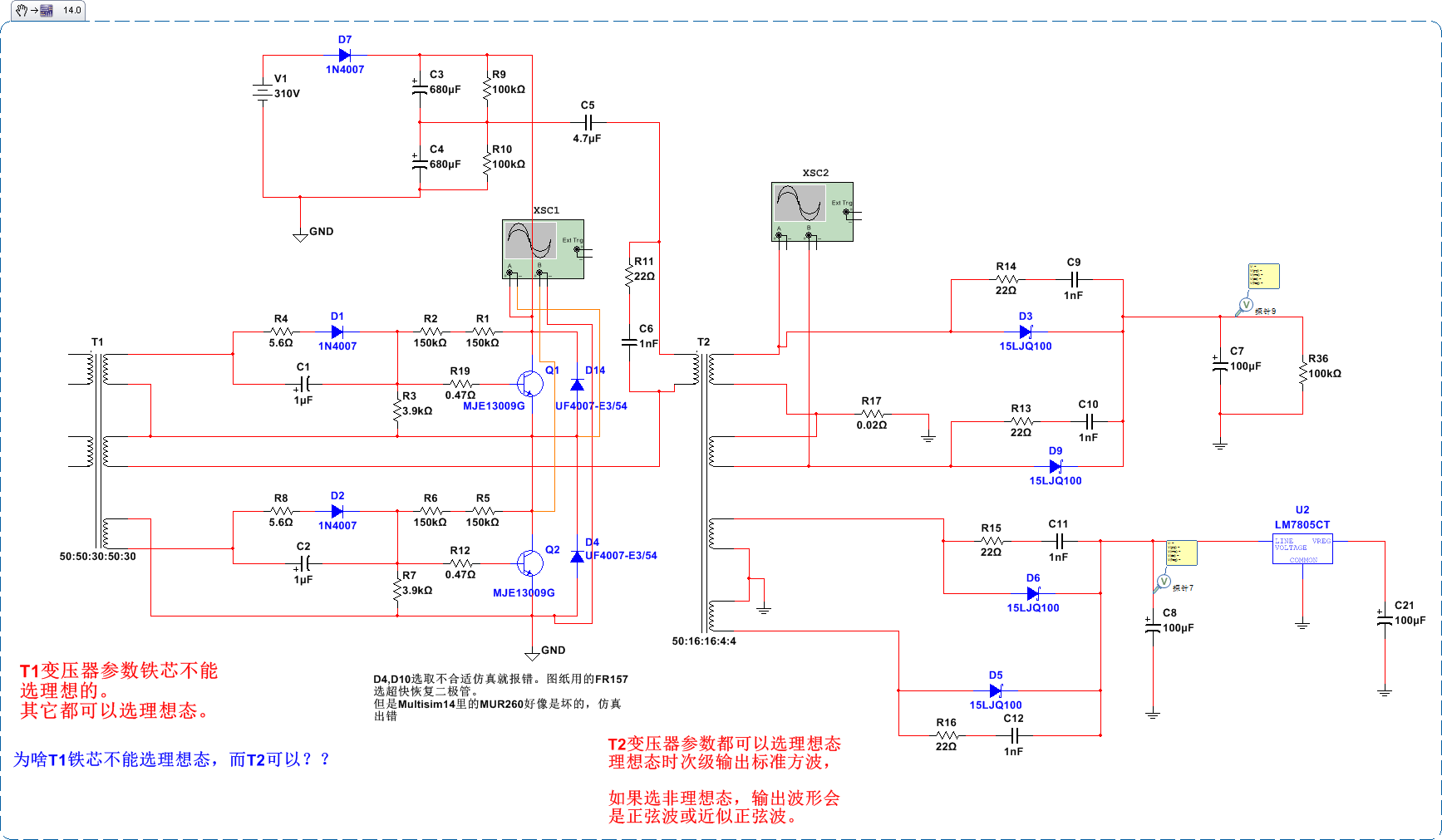
Task: Select capacitor C7 symbol
Action: (x=1220, y=365)
